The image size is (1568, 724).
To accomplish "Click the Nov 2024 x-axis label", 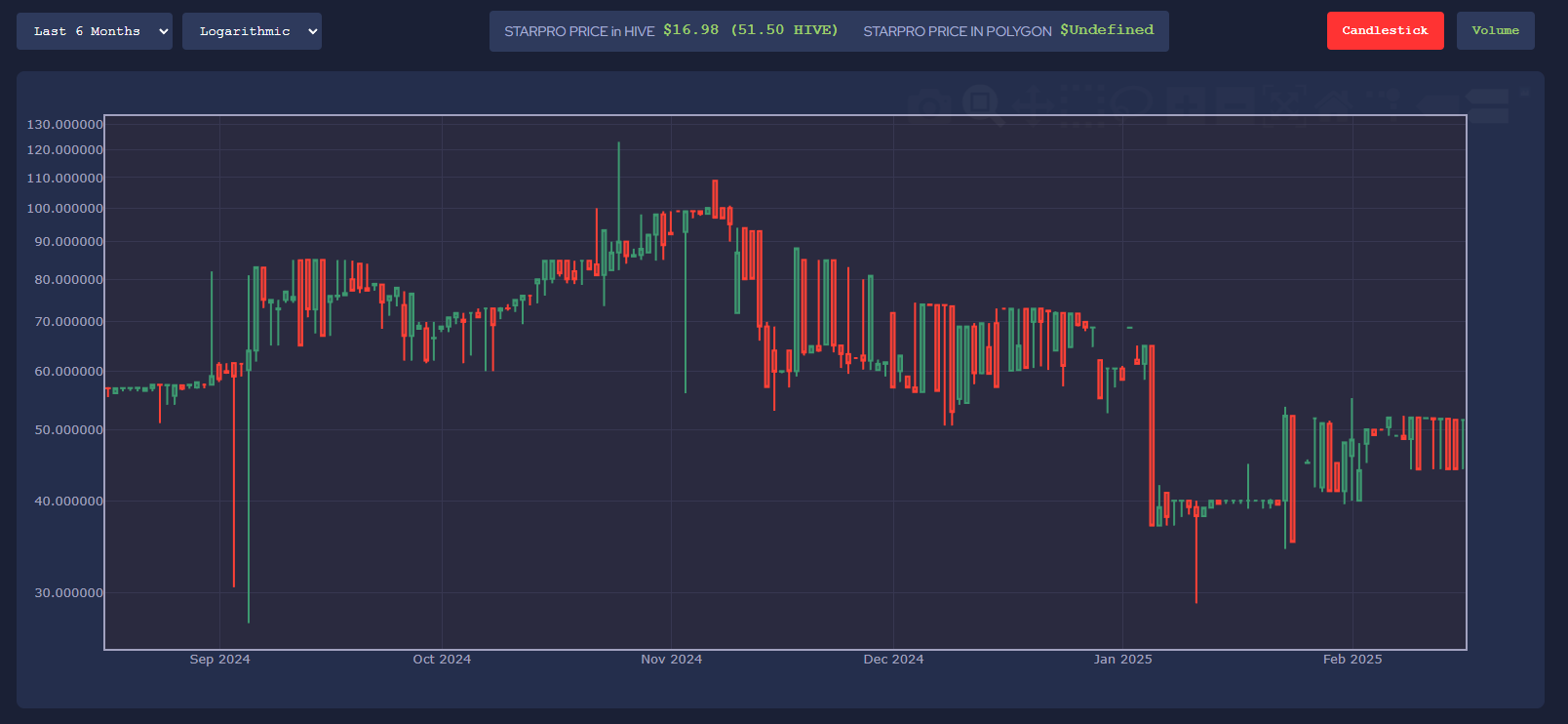I will pyautogui.click(x=671, y=660).
